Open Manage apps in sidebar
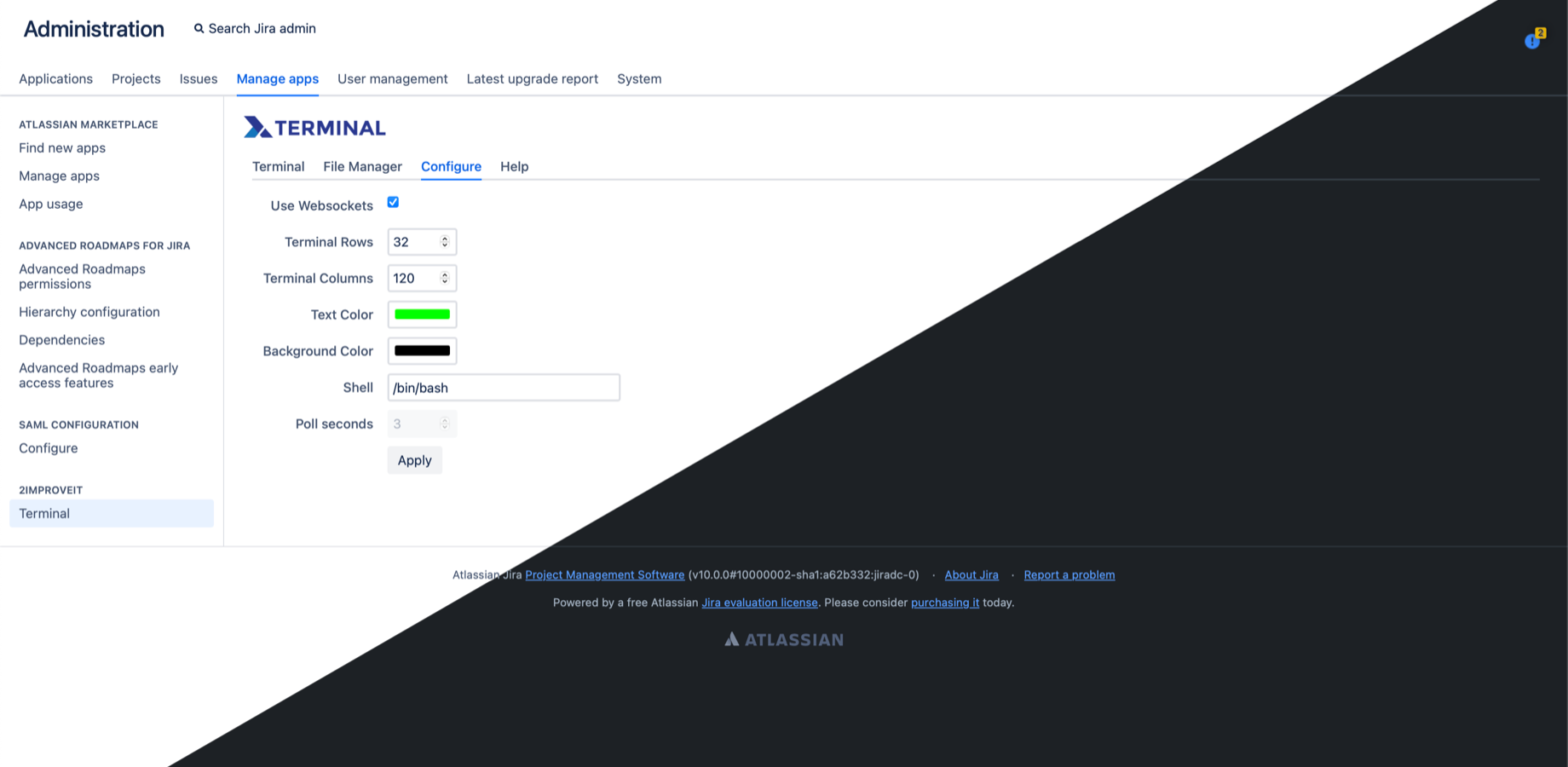 click(x=60, y=176)
